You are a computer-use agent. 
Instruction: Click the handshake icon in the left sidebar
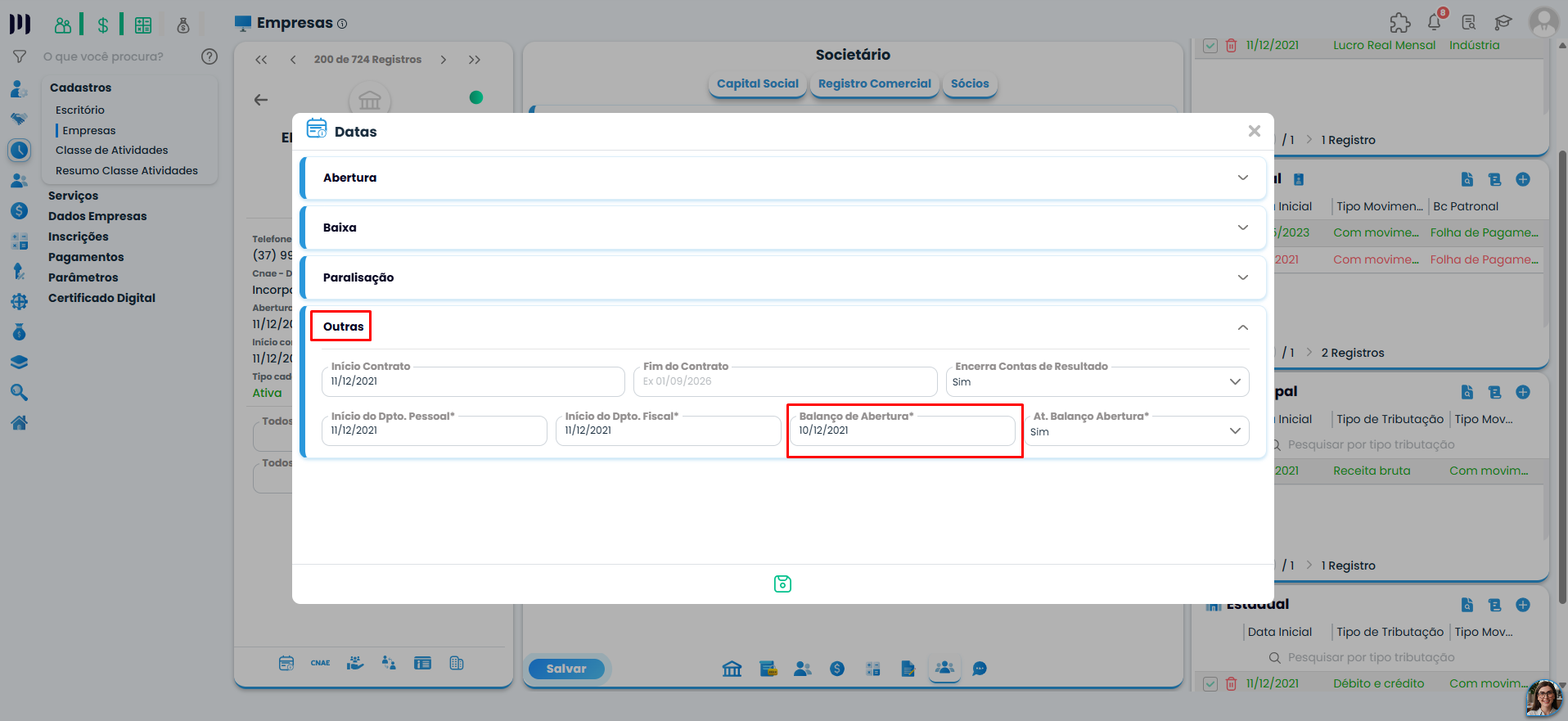click(x=19, y=119)
